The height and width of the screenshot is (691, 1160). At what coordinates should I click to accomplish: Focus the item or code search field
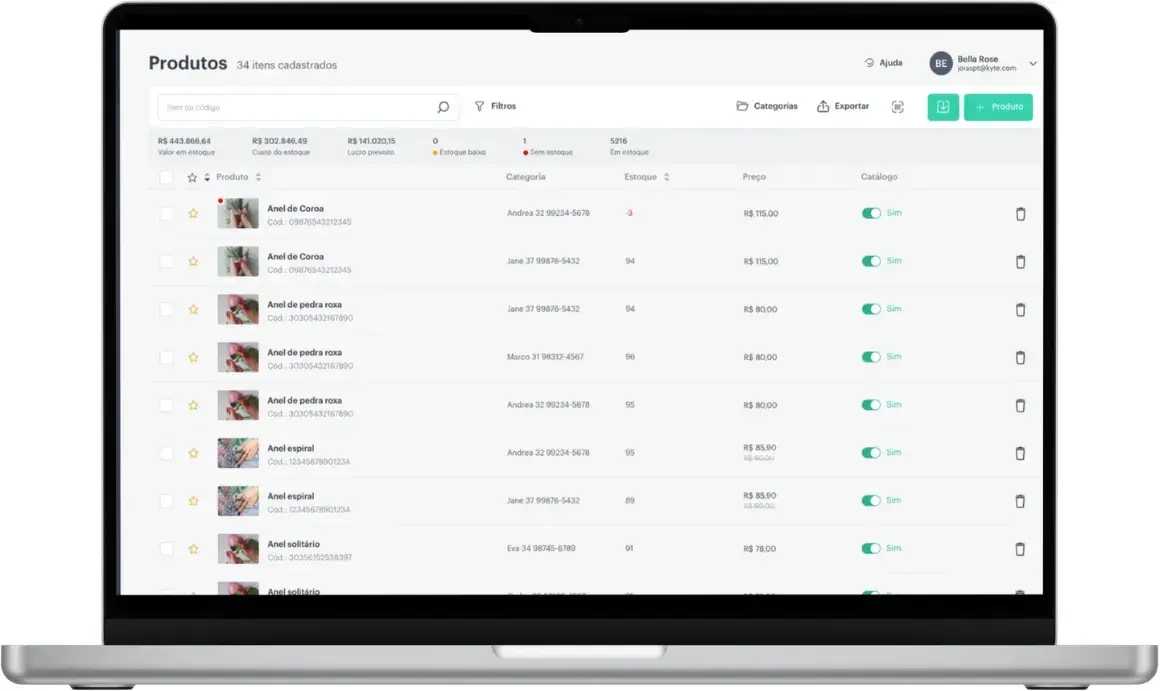coord(296,107)
